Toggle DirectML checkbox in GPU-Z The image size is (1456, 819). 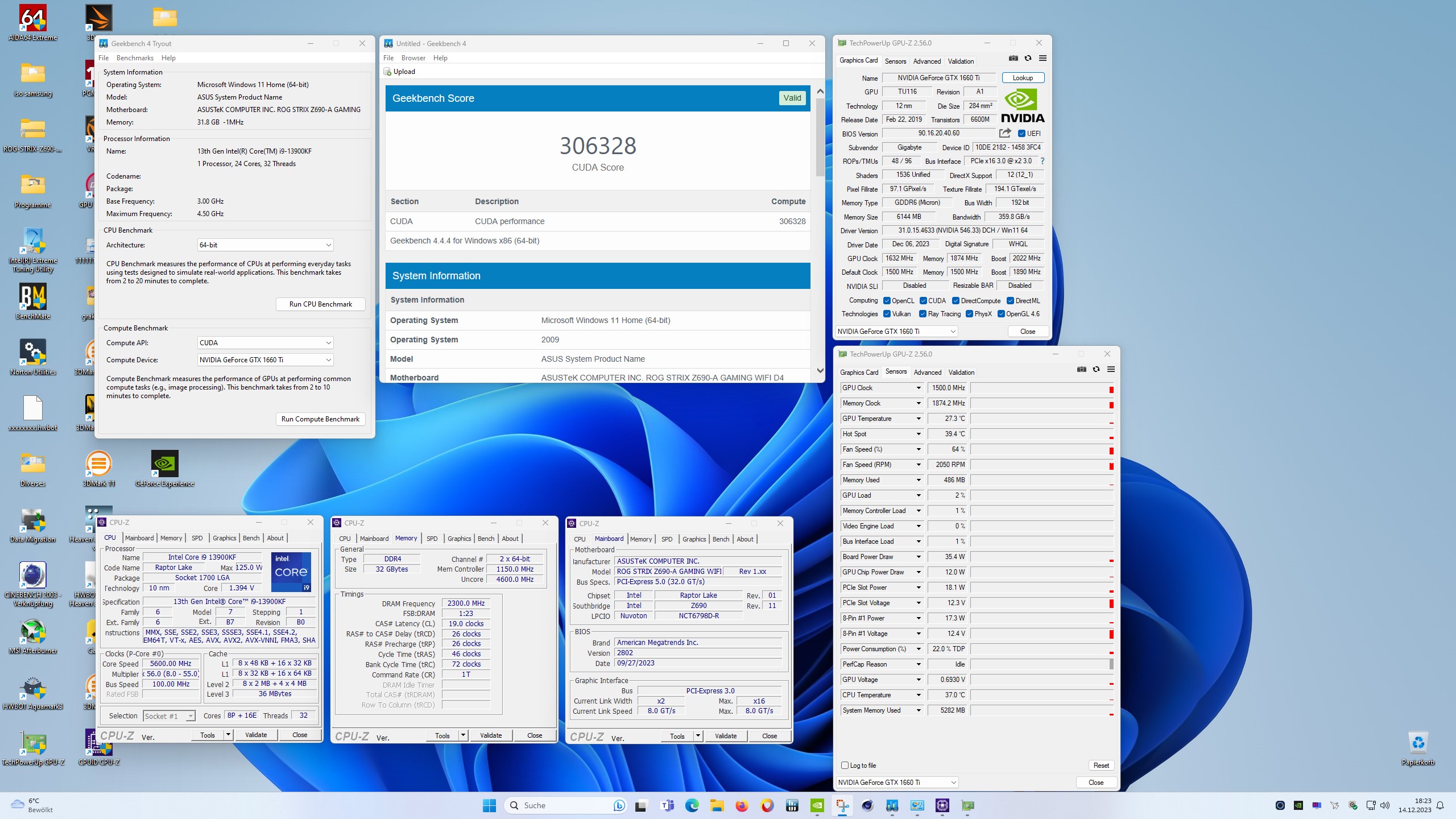click(1011, 301)
